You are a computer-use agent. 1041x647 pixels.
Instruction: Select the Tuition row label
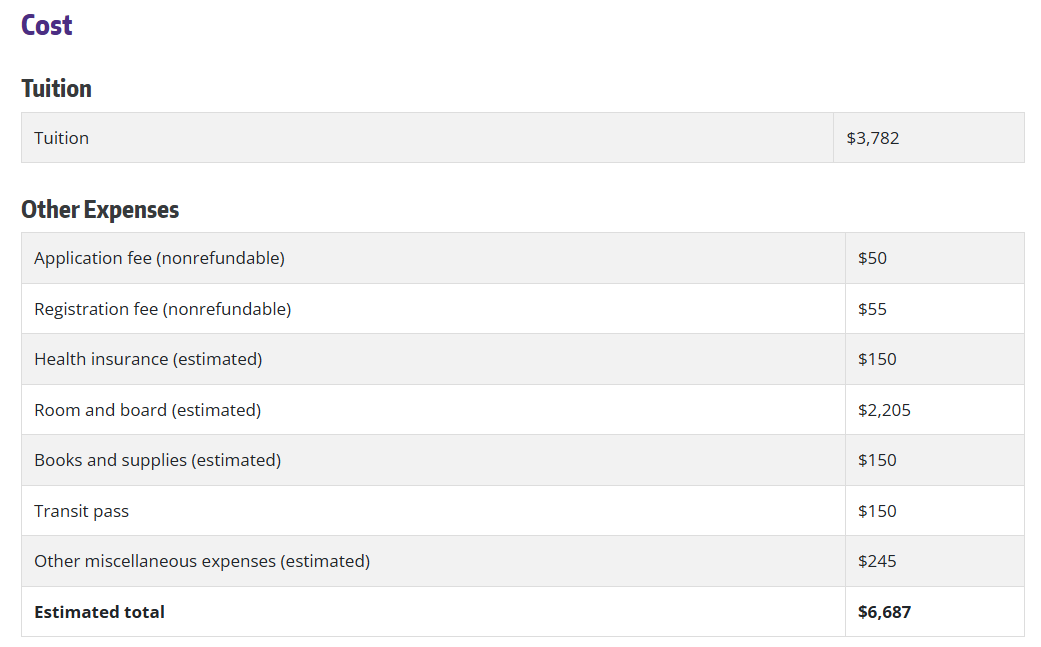(61, 138)
